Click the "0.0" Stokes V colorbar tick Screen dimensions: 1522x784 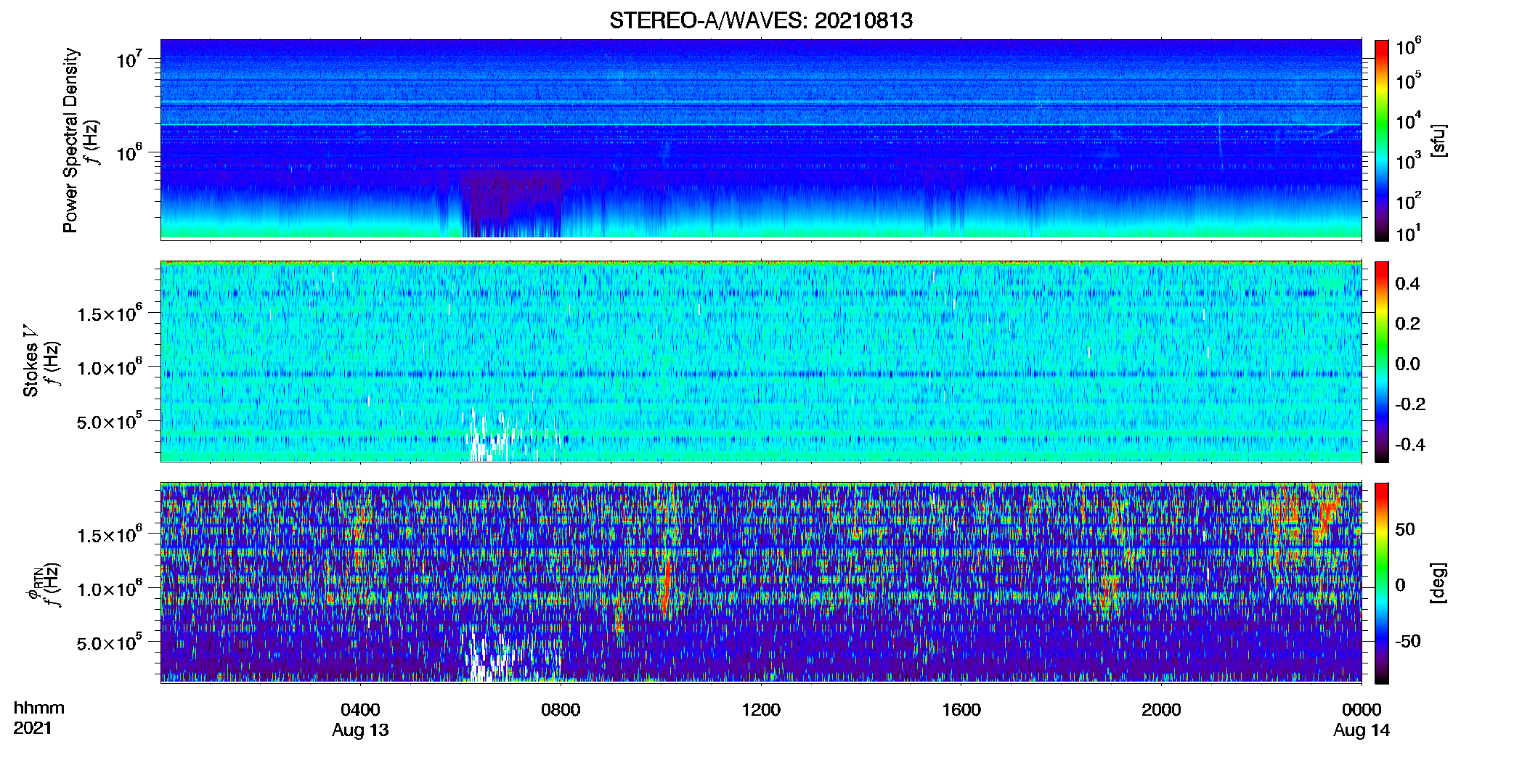click(1407, 364)
